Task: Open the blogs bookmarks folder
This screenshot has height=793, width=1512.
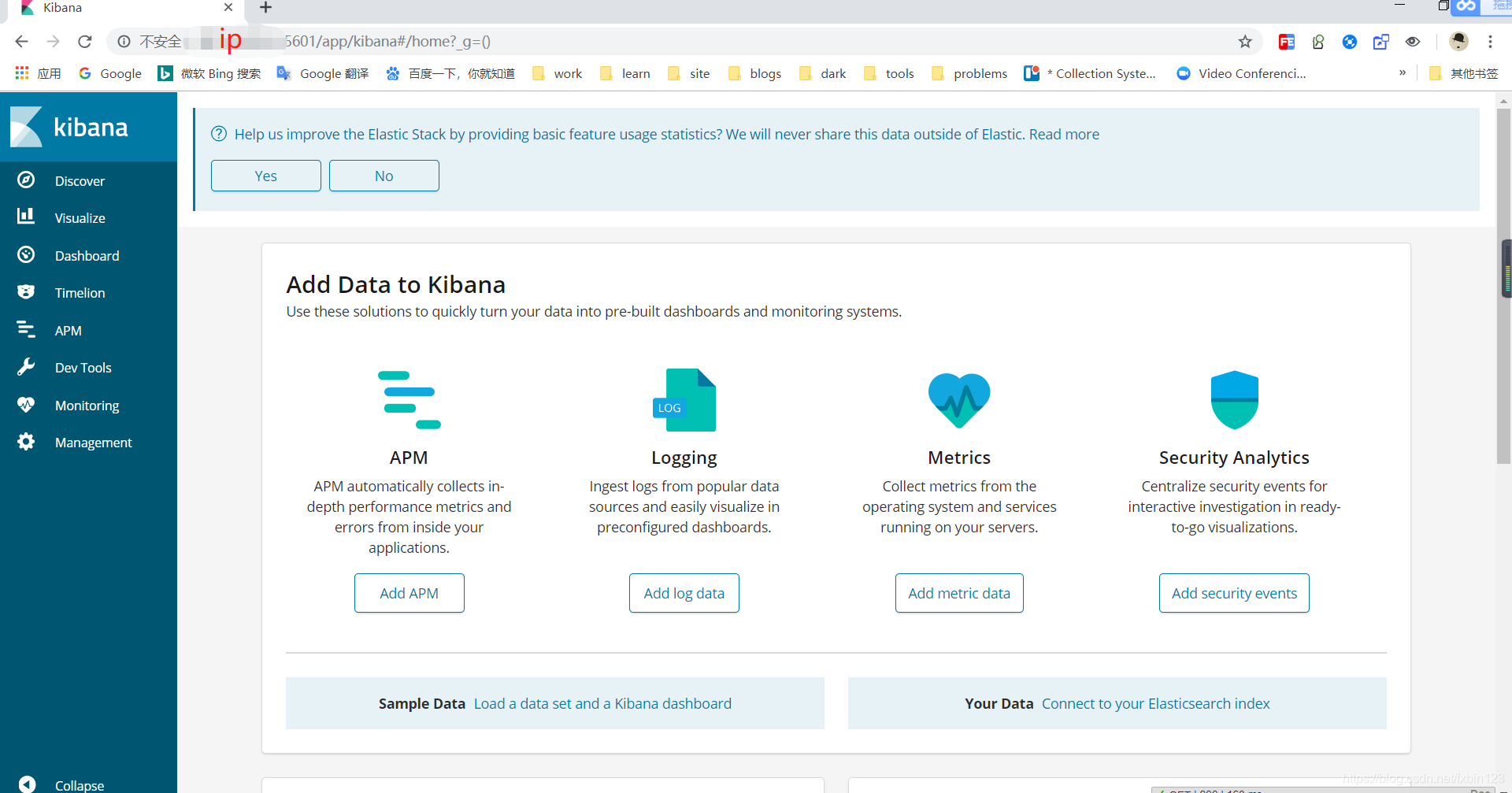Action: click(754, 73)
